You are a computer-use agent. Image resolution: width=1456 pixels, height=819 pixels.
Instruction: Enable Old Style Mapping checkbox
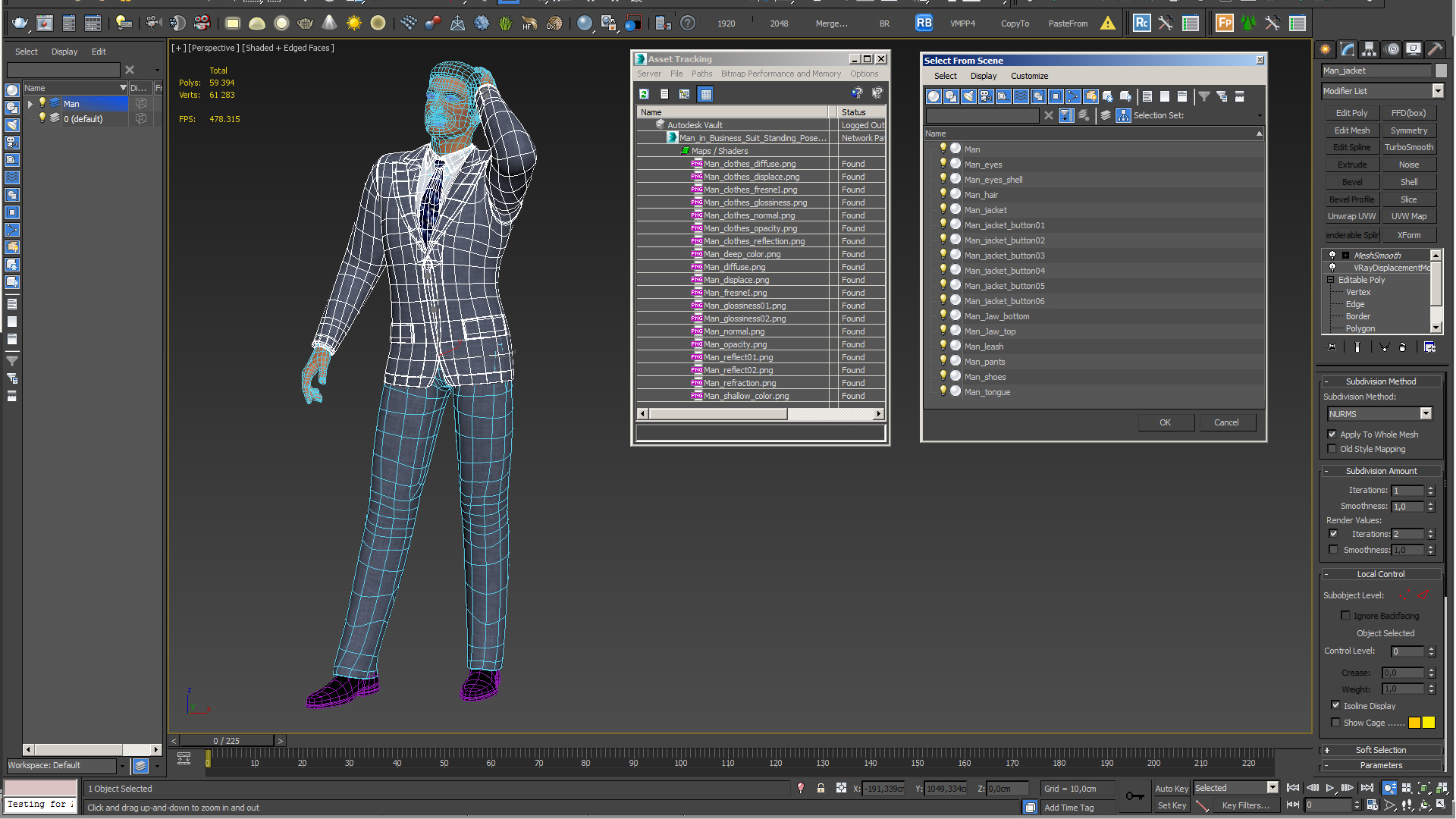(1332, 449)
